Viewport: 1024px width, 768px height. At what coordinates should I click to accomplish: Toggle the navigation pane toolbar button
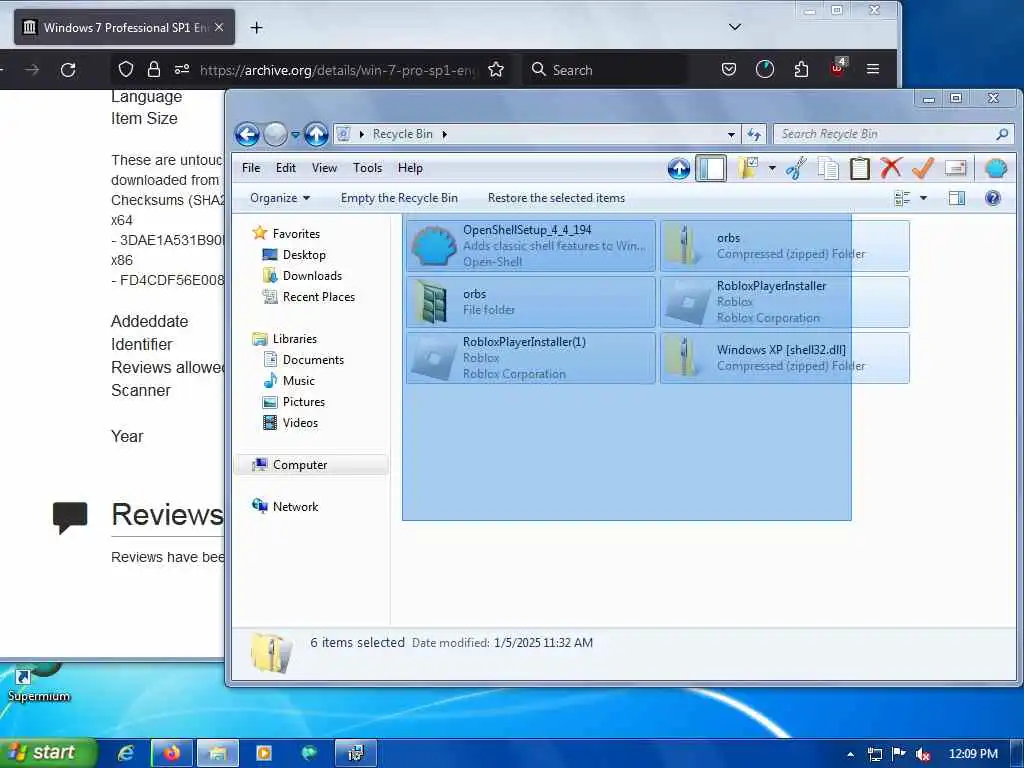click(711, 168)
